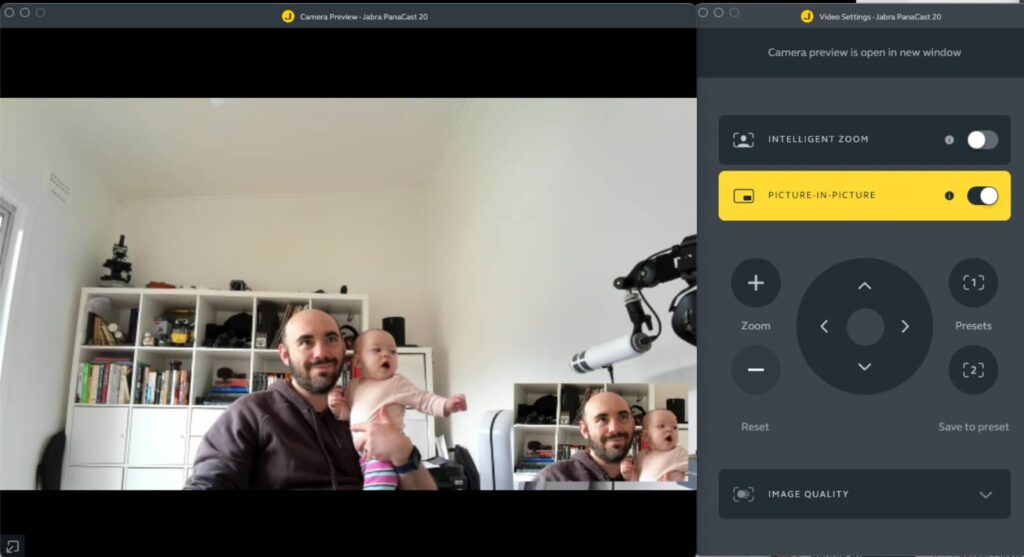Open Intelligent Zoom info tooltip icon
The width and height of the screenshot is (1024, 557).
pos(949,140)
